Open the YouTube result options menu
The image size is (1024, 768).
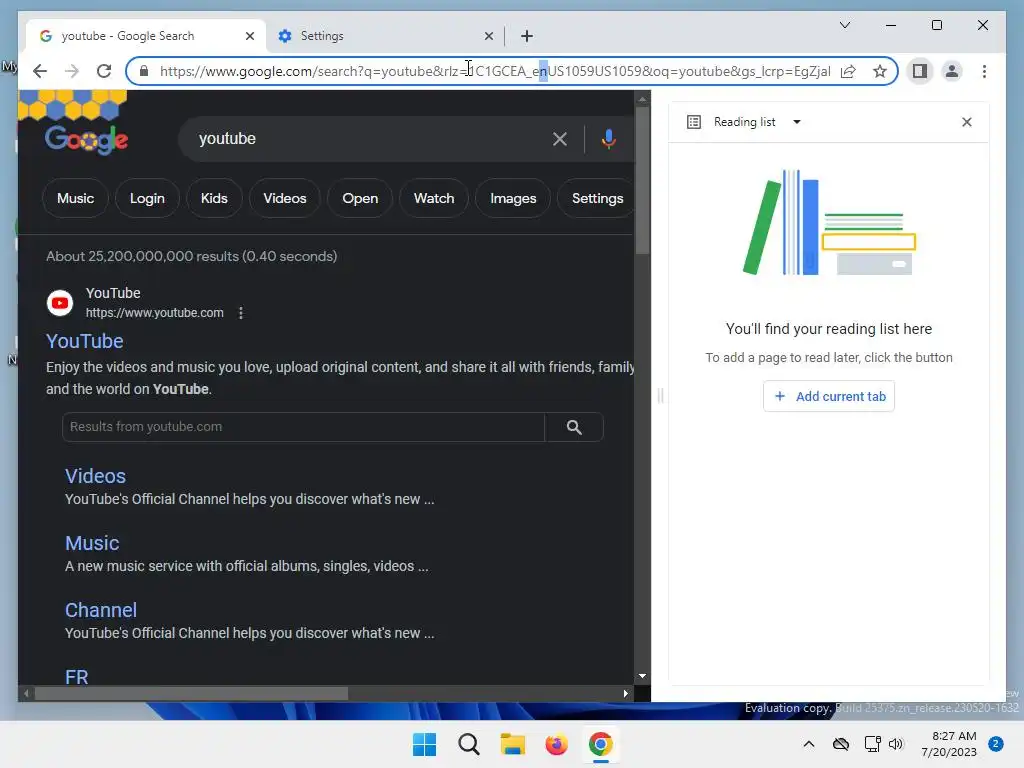241,313
